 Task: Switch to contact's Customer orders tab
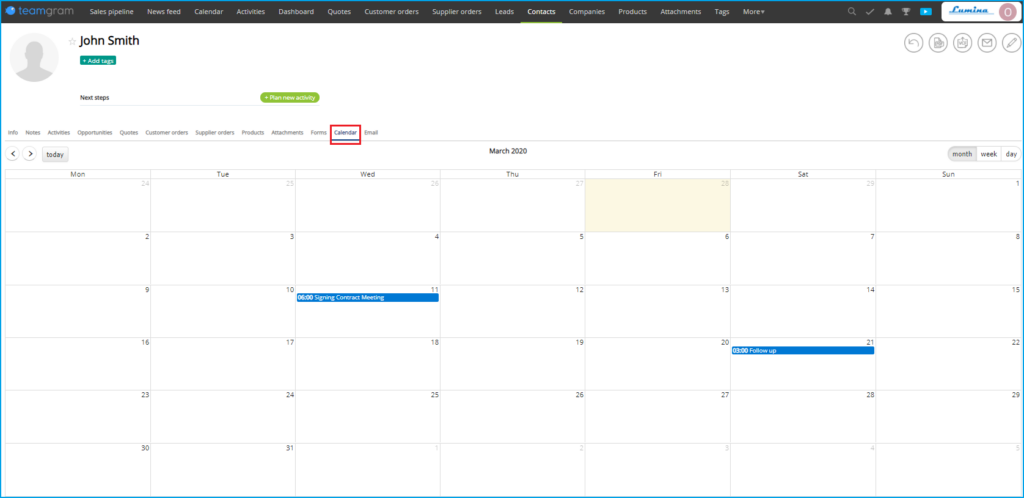point(167,132)
